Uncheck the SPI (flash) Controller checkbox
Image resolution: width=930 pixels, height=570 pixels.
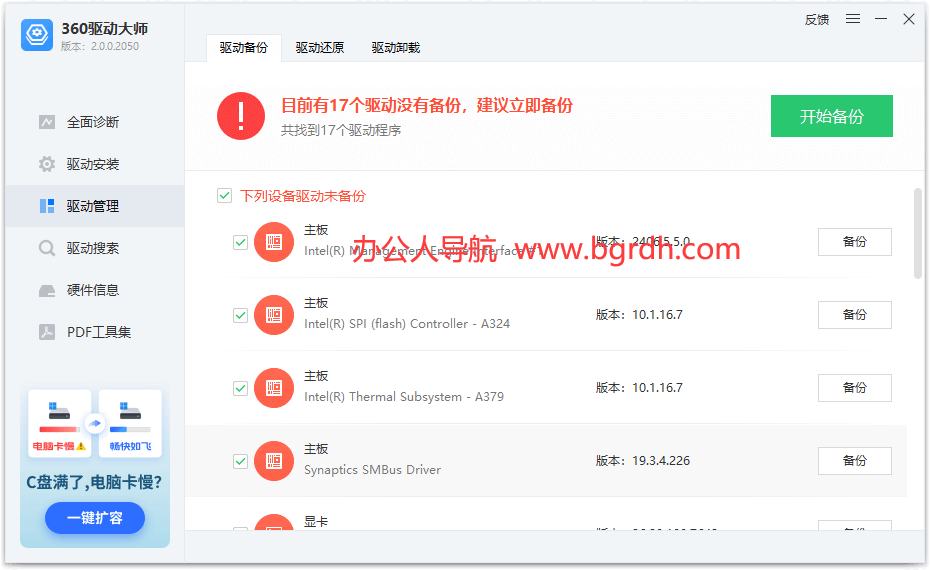(x=240, y=315)
